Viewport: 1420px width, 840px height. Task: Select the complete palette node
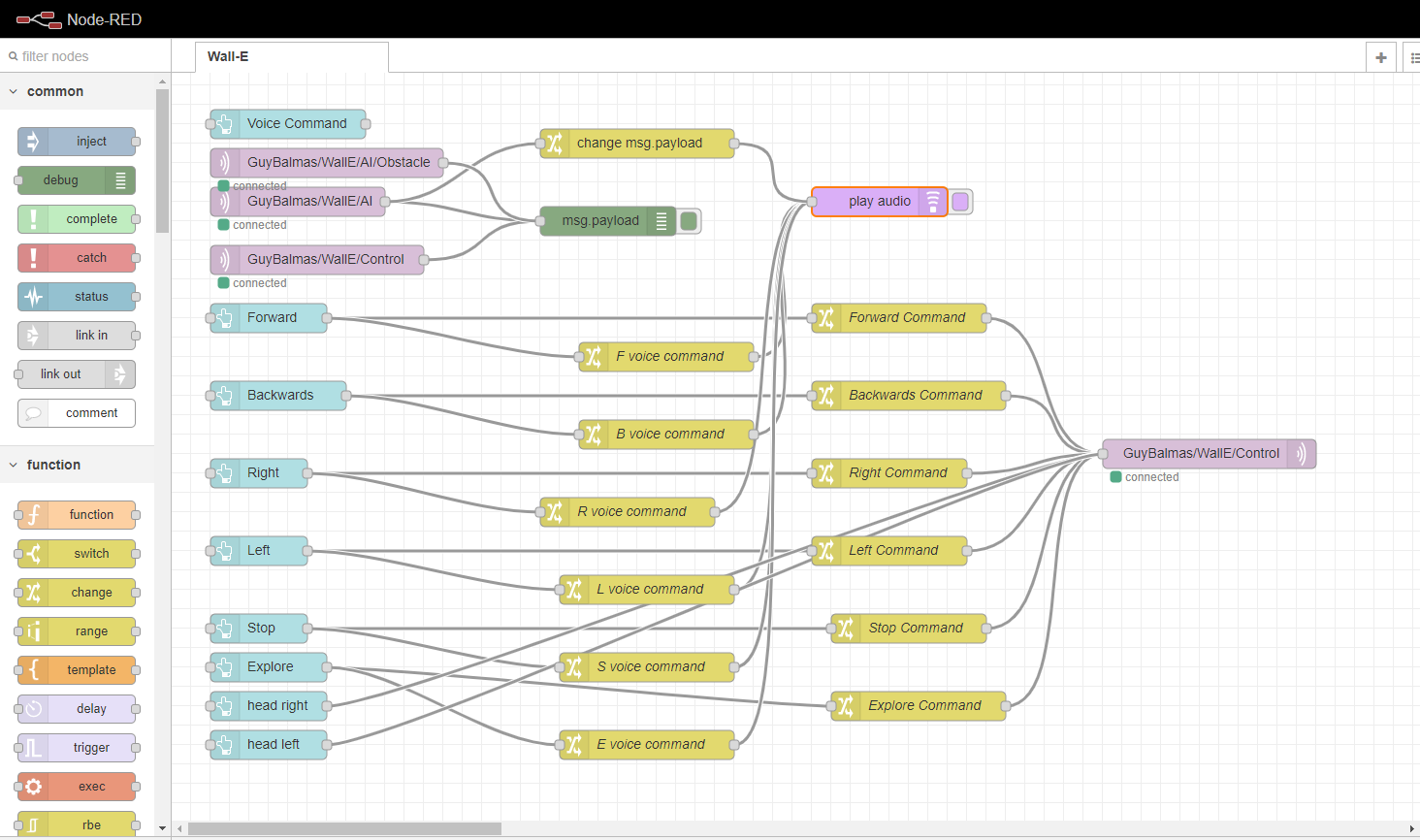click(77, 219)
